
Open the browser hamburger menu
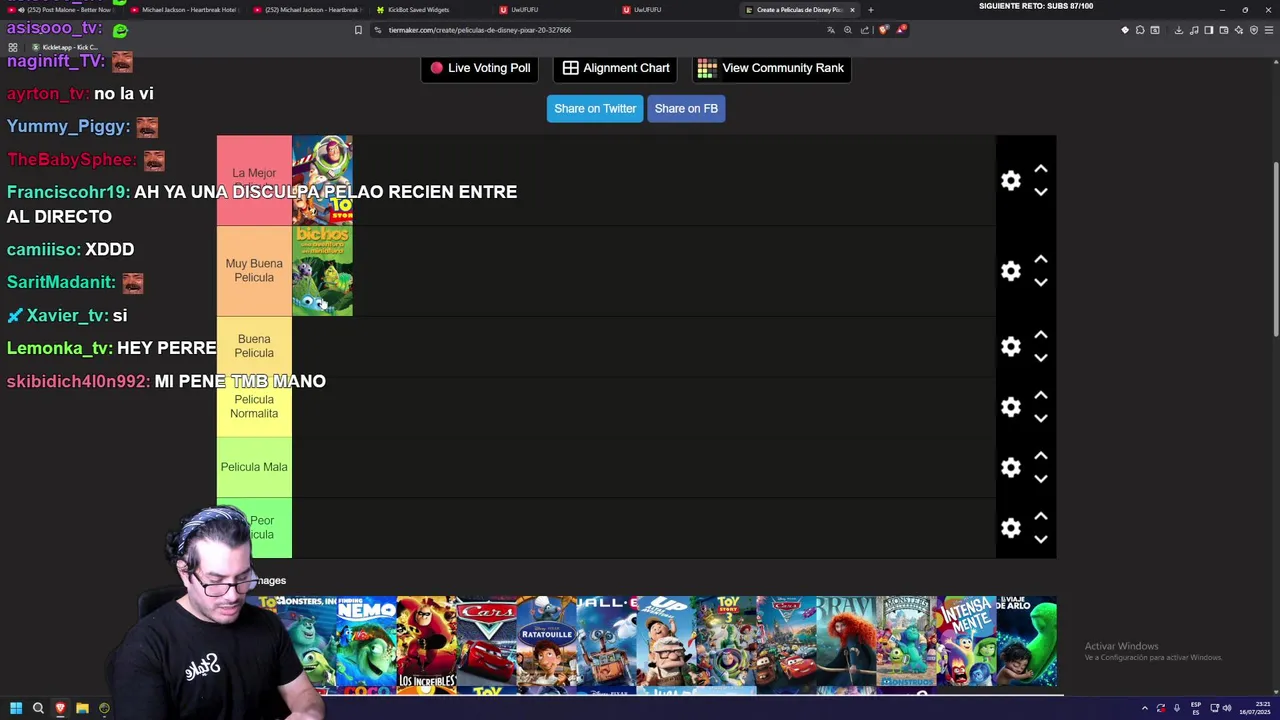pyautogui.click(x=1269, y=30)
